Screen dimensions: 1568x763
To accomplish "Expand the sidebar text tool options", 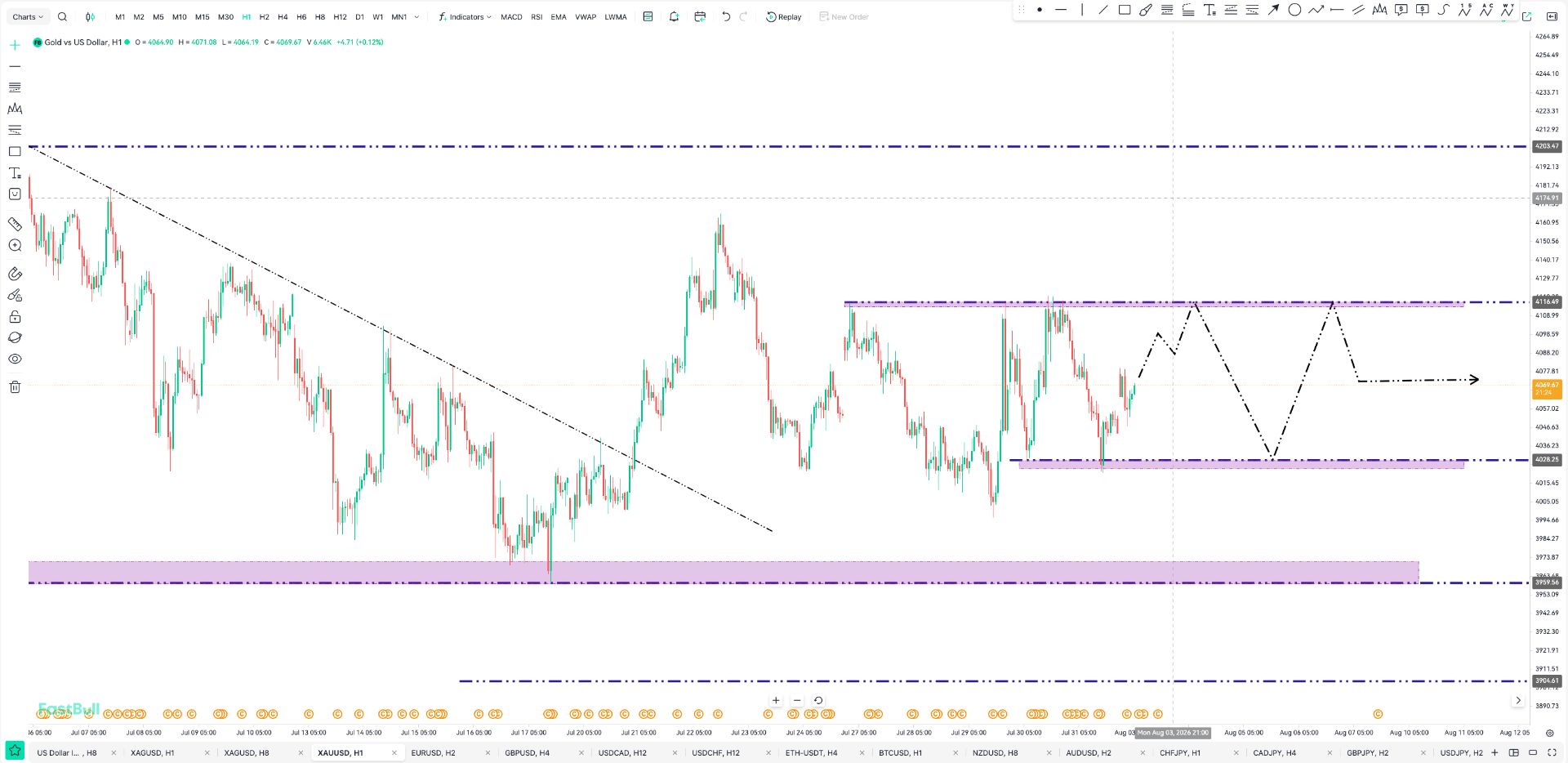I will coord(15,172).
